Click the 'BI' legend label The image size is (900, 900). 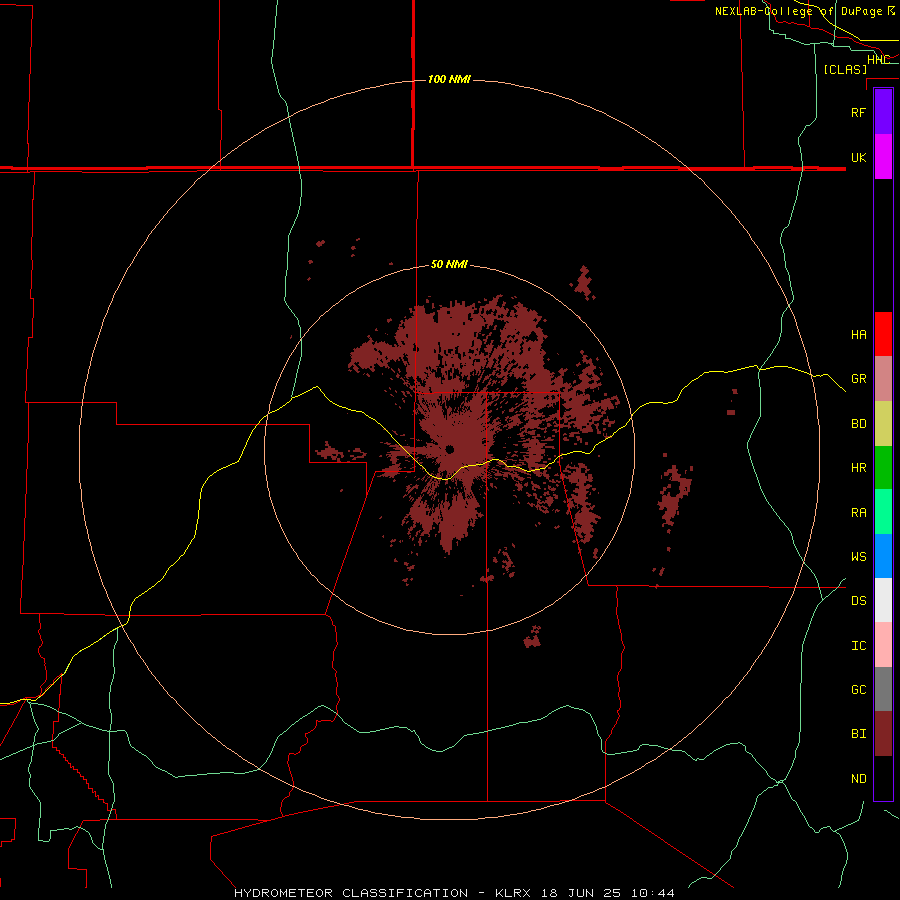coord(858,734)
